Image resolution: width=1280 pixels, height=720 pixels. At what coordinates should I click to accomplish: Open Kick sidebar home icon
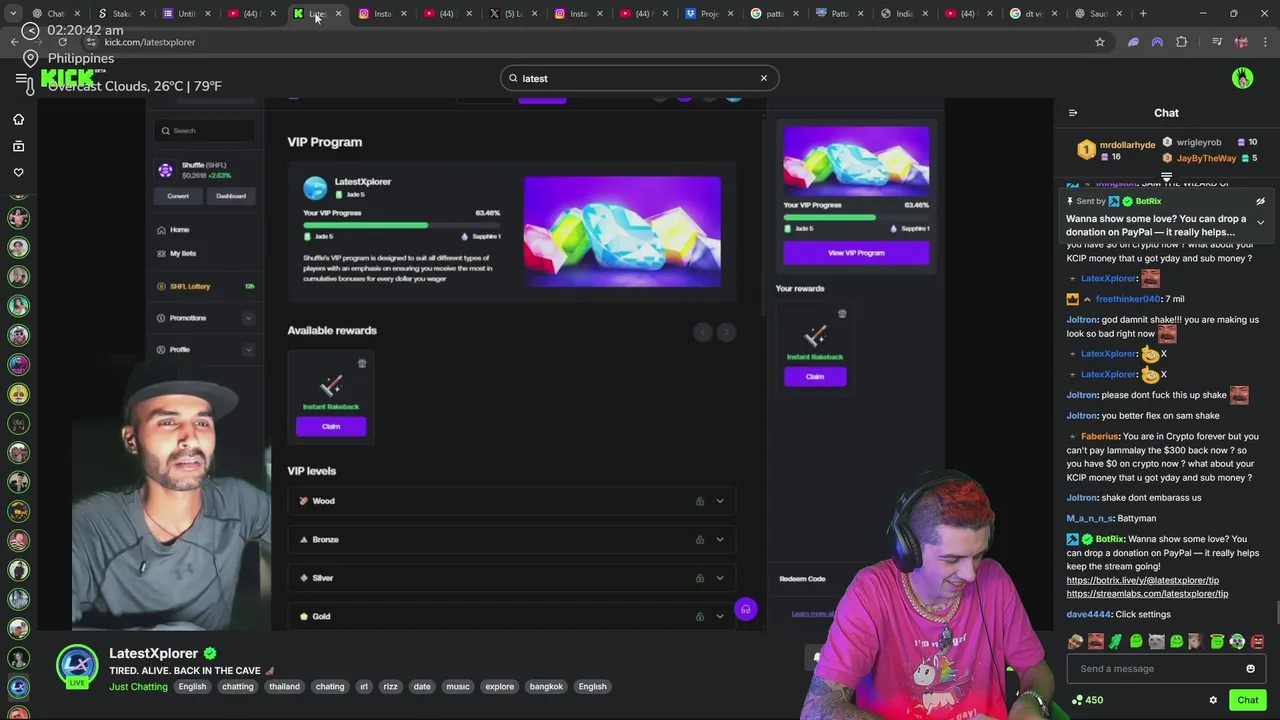coord(18,119)
